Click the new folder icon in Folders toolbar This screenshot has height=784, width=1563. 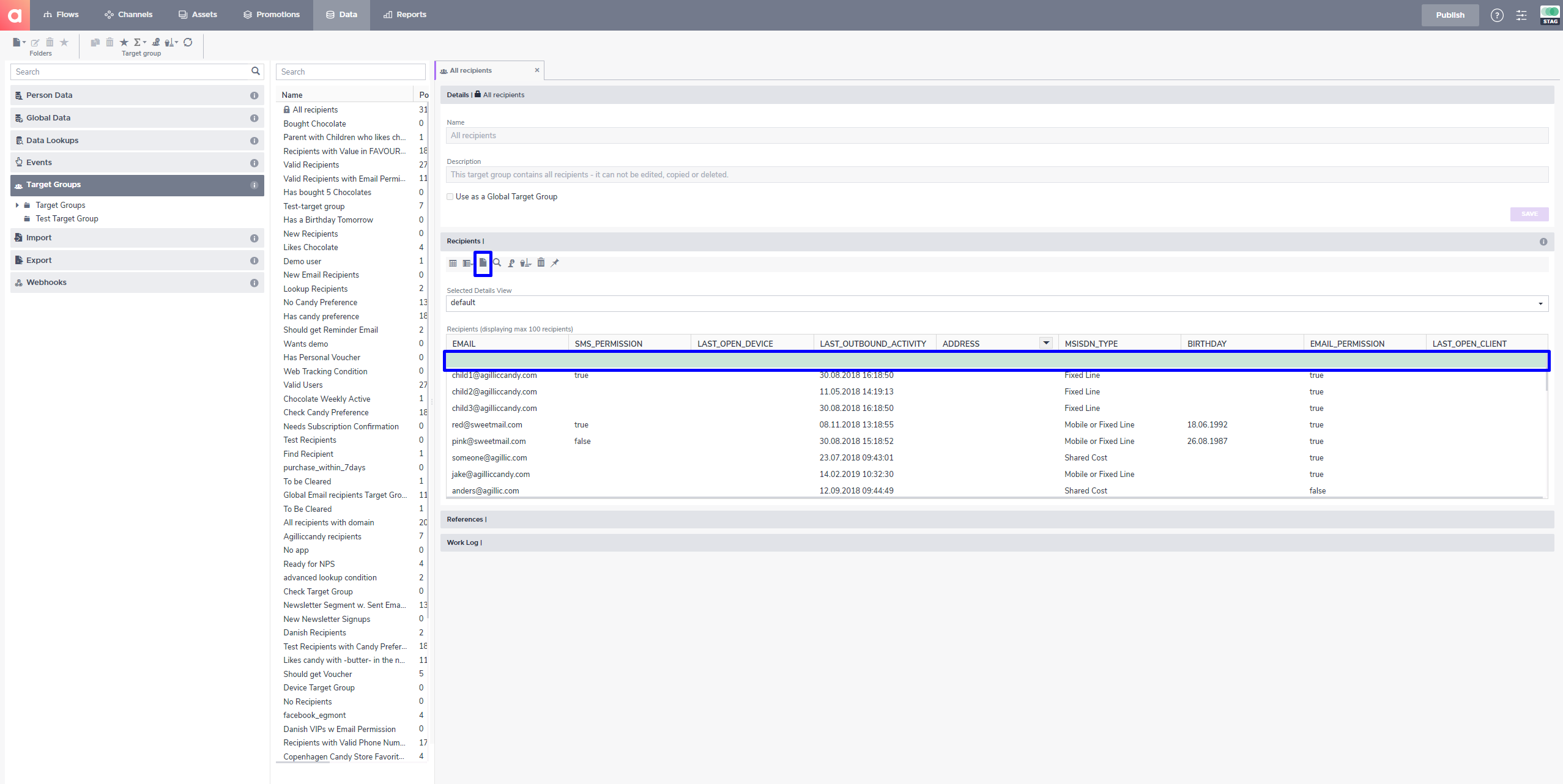tap(18, 42)
